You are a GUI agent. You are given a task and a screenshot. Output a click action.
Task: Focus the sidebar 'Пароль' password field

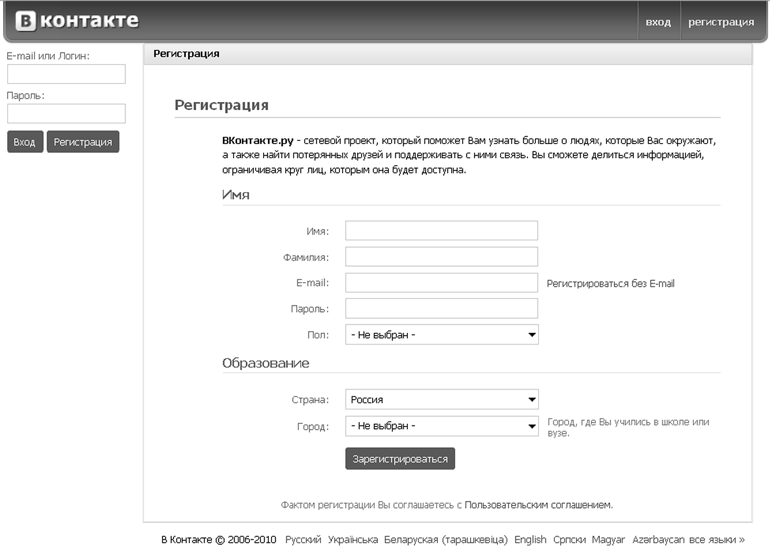click(x=66, y=113)
